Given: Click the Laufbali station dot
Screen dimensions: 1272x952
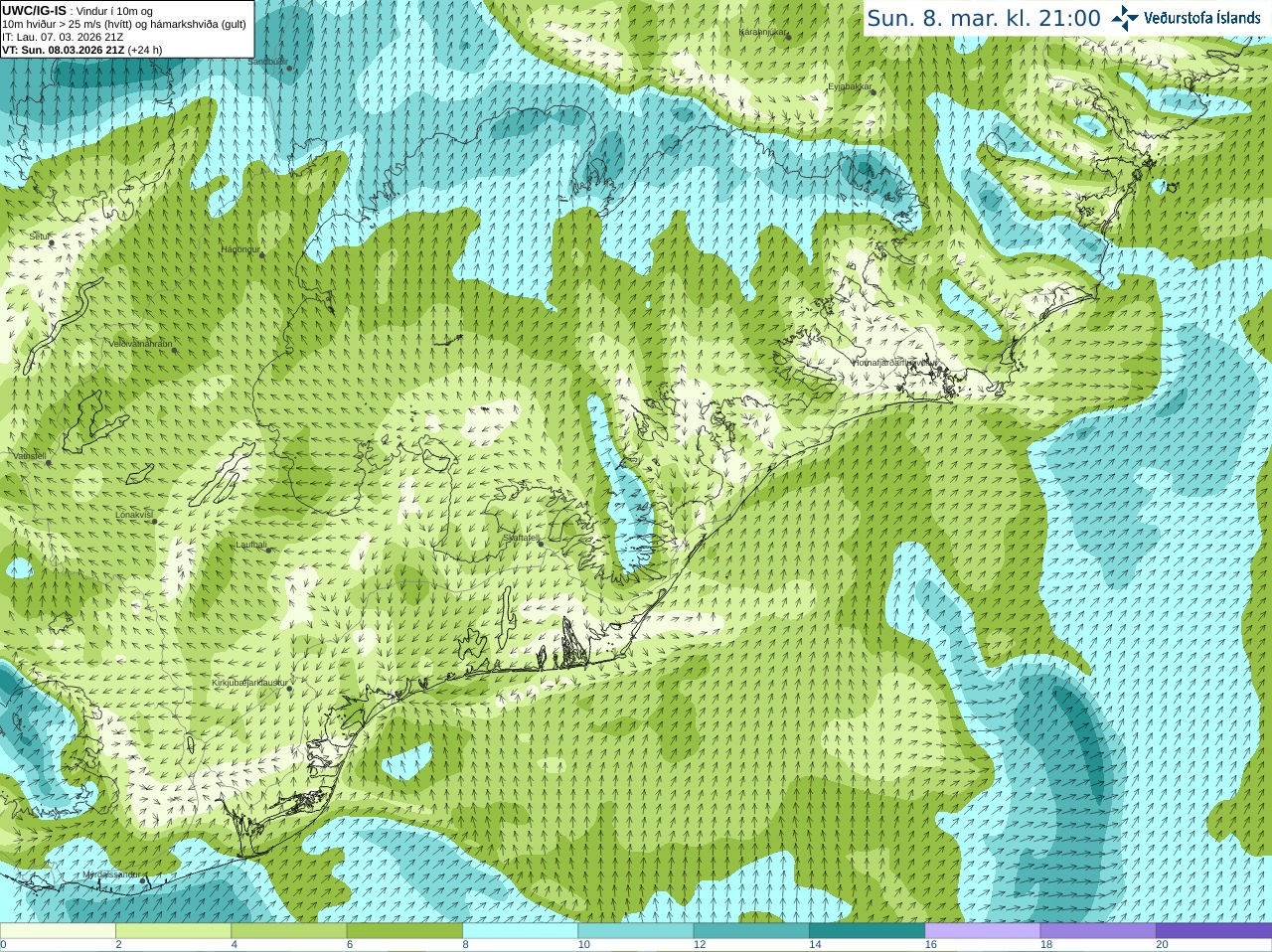Looking at the screenshot, I should [268, 550].
